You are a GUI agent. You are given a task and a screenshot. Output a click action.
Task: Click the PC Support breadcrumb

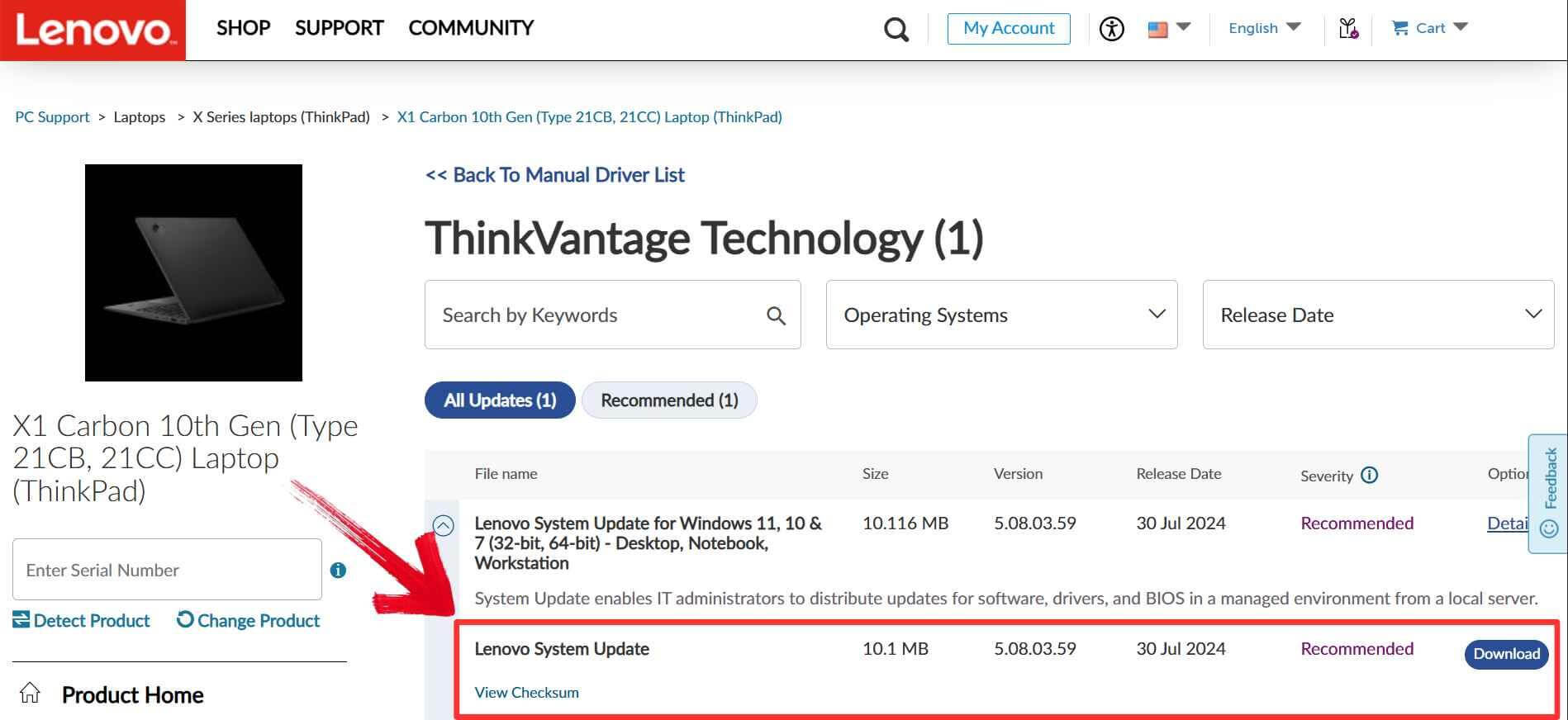[x=52, y=117]
